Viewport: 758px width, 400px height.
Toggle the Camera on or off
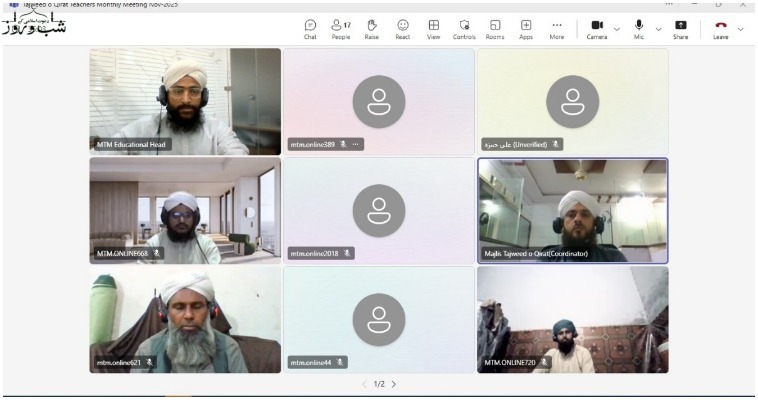tap(597, 28)
